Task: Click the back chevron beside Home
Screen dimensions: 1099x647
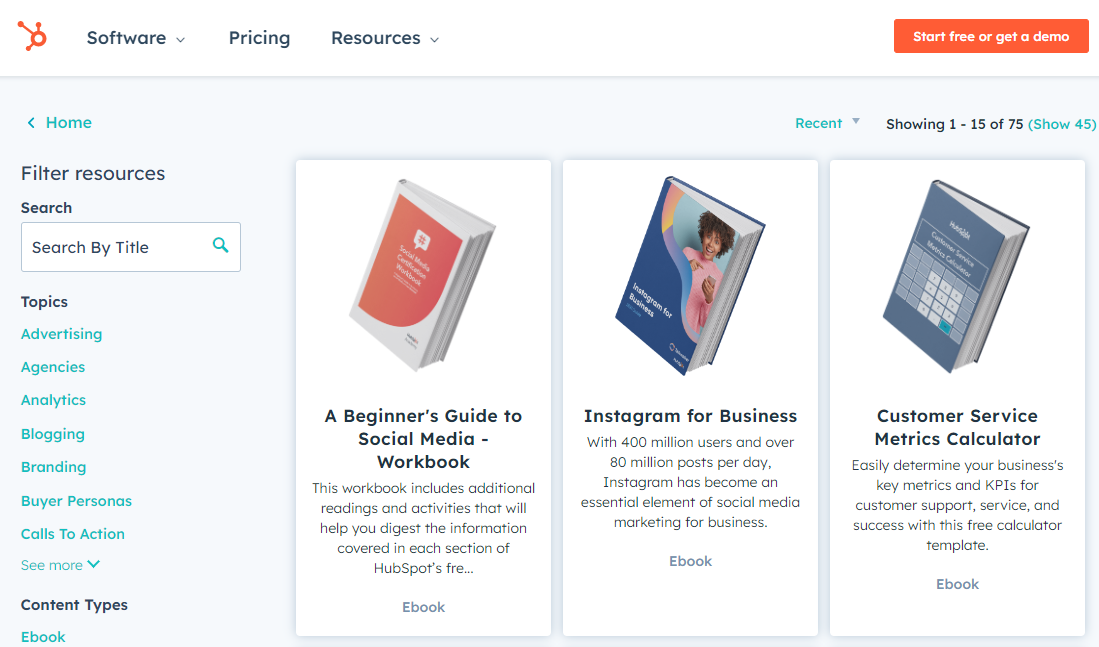Action: (31, 123)
